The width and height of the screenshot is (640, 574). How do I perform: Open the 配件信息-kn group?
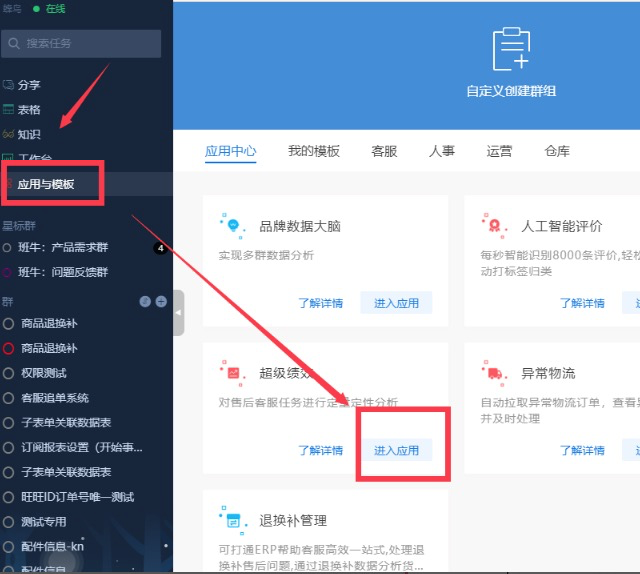[52, 547]
